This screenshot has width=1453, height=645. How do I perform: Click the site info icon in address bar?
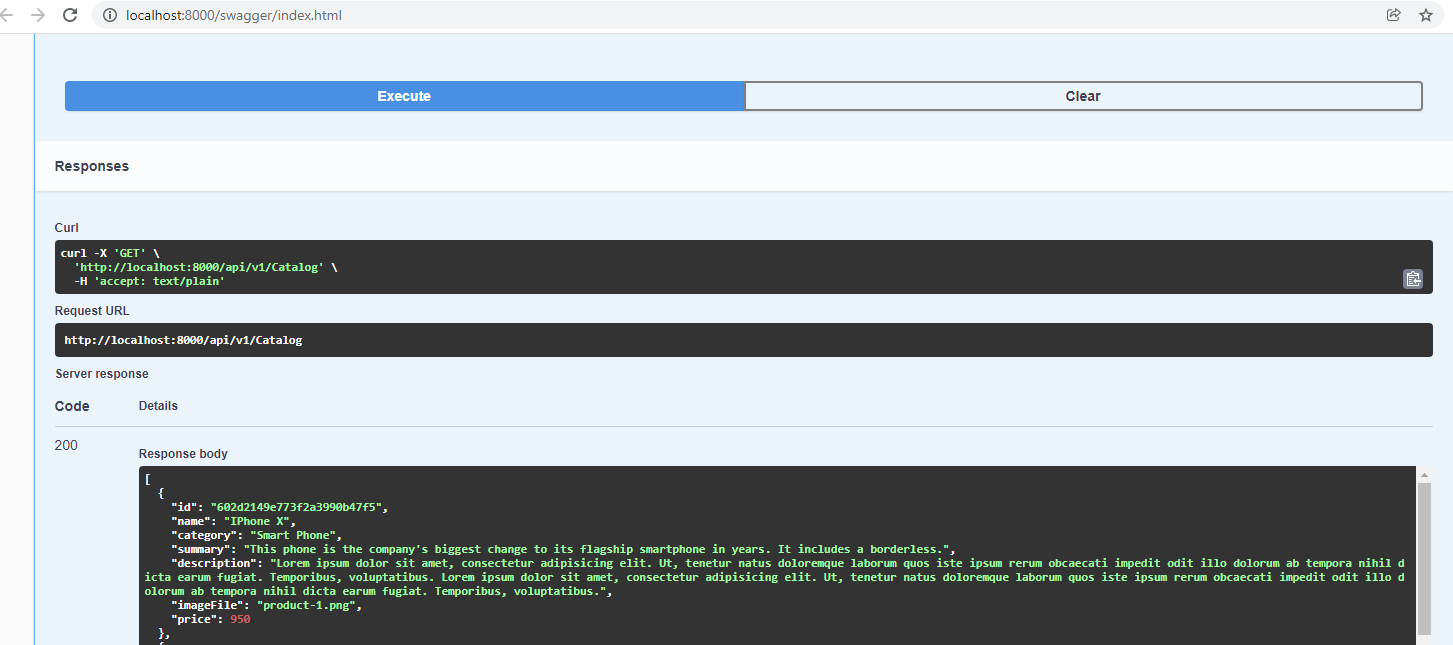tap(110, 15)
